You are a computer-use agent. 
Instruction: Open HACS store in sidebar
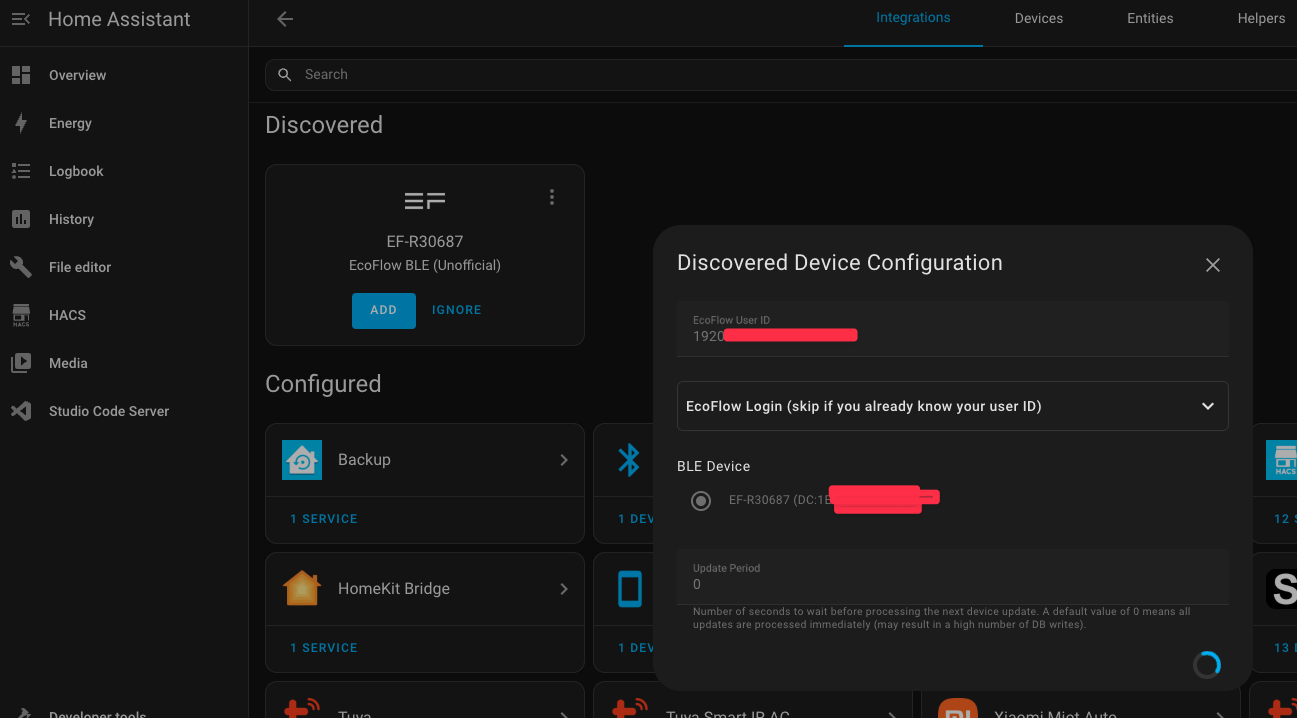coord(21,315)
